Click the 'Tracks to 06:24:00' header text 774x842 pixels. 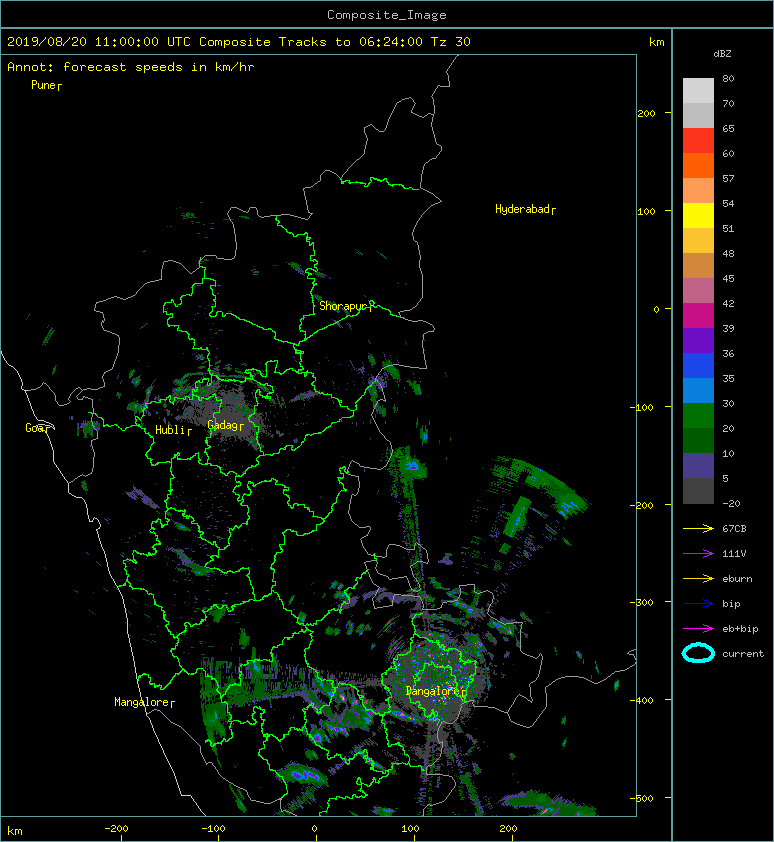[351, 42]
